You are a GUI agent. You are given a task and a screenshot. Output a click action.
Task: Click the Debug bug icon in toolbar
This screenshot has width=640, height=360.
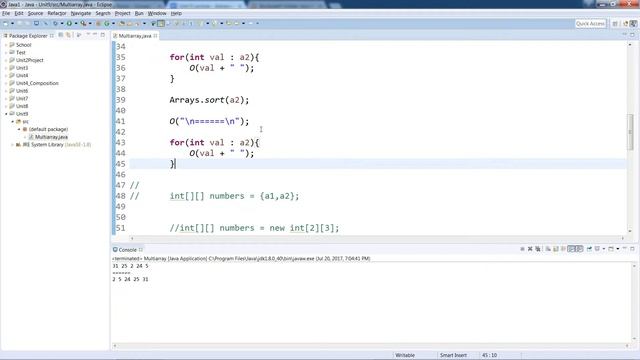coord(55,23)
